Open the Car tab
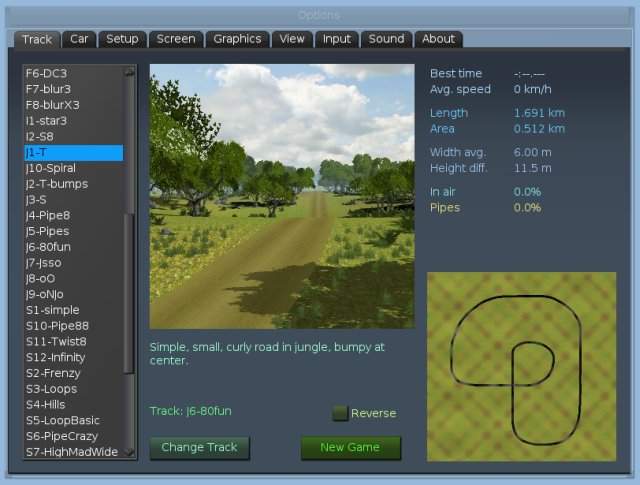Viewport: 640px width, 485px height. click(79, 39)
